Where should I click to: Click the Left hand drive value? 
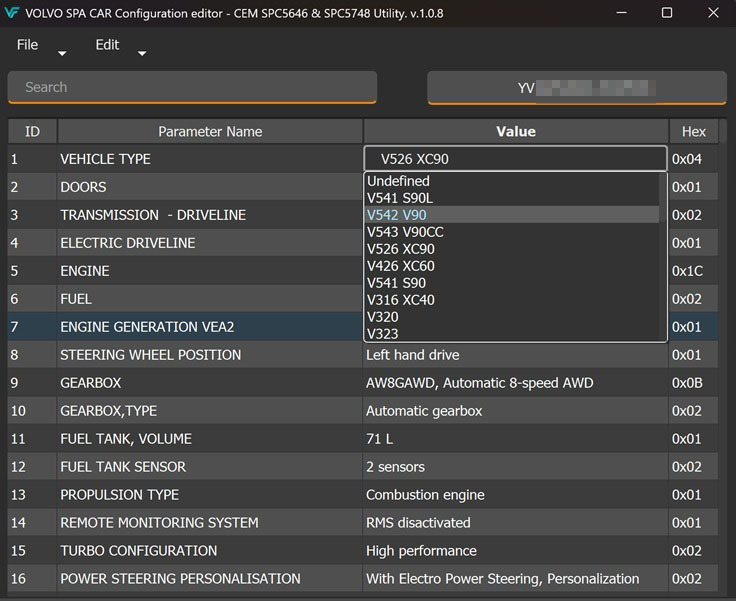[x=515, y=355]
